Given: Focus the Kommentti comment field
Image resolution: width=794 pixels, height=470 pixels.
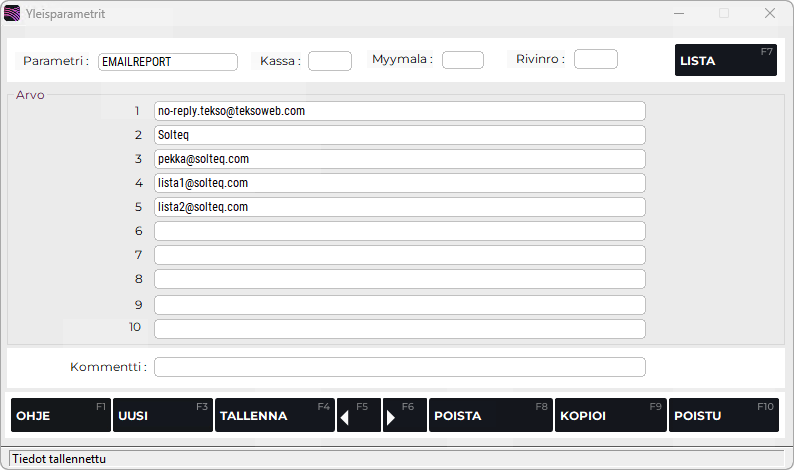Looking at the screenshot, I should (x=400, y=367).
